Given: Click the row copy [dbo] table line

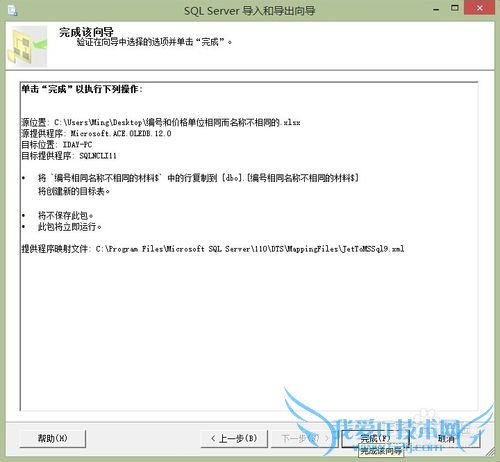Looking at the screenshot, I should (x=198, y=178).
